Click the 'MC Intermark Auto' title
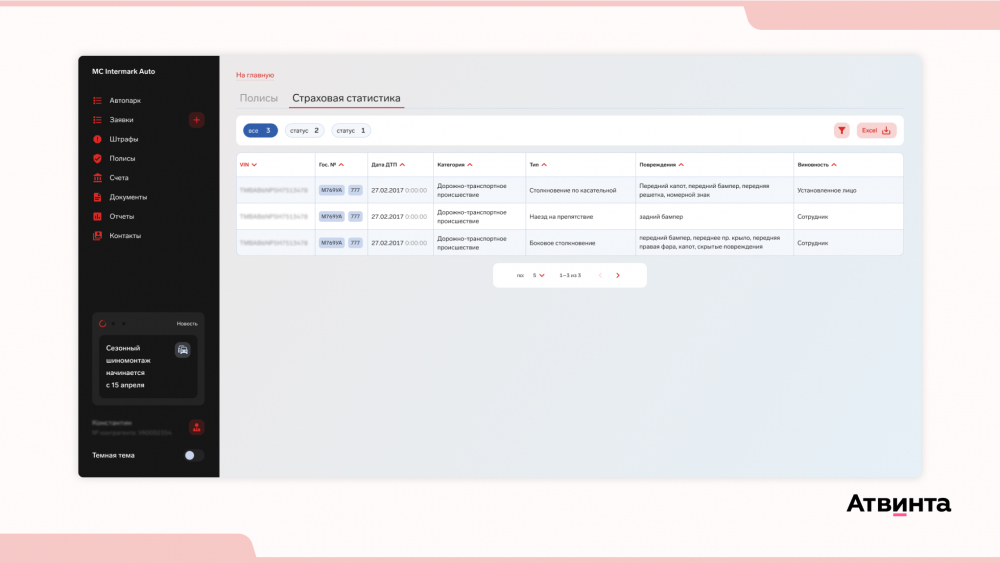1000x563 pixels. [124, 71]
